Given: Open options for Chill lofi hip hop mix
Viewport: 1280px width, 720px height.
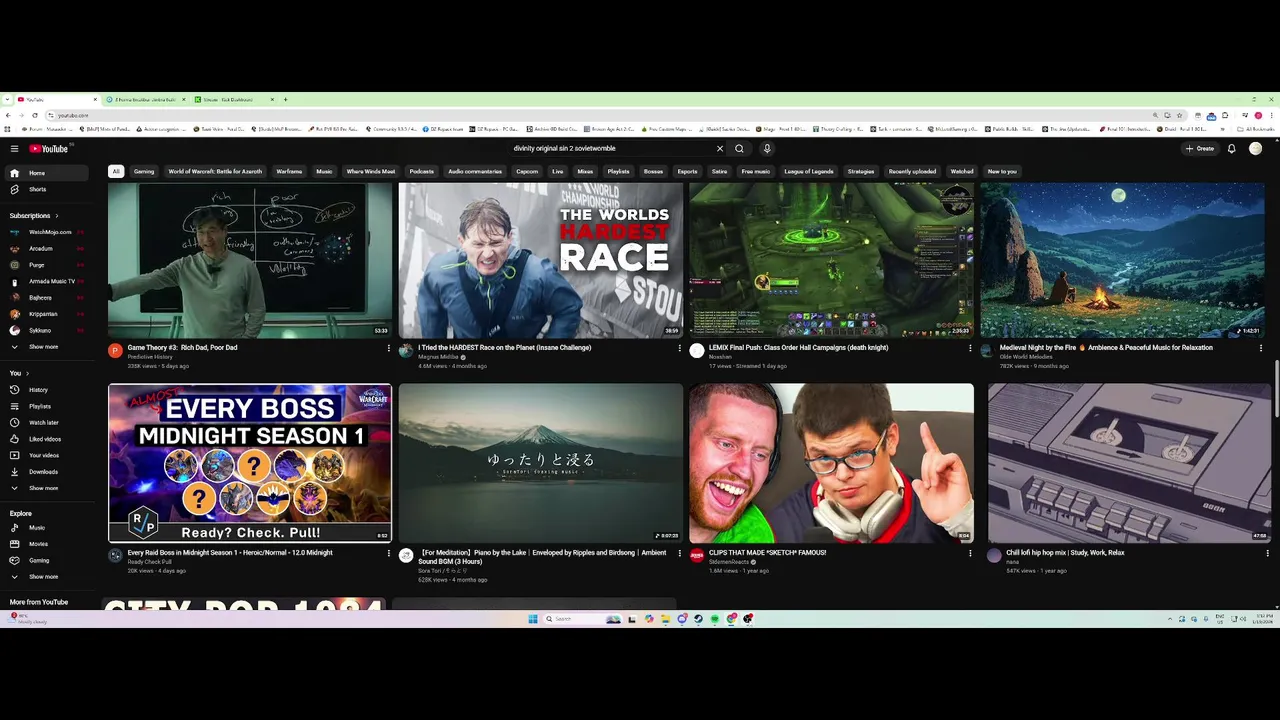Looking at the screenshot, I should click(x=1267, y=553).
